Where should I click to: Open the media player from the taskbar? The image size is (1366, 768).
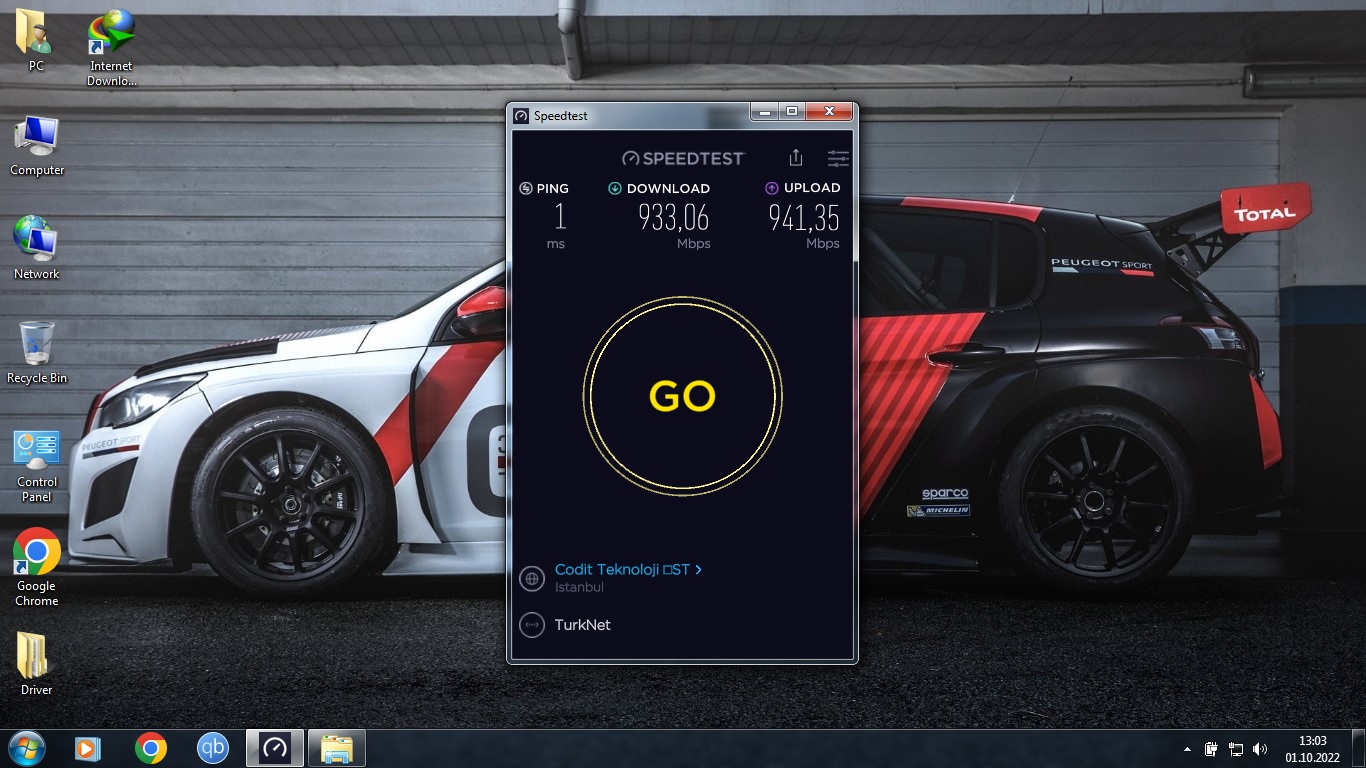(88, 748)
